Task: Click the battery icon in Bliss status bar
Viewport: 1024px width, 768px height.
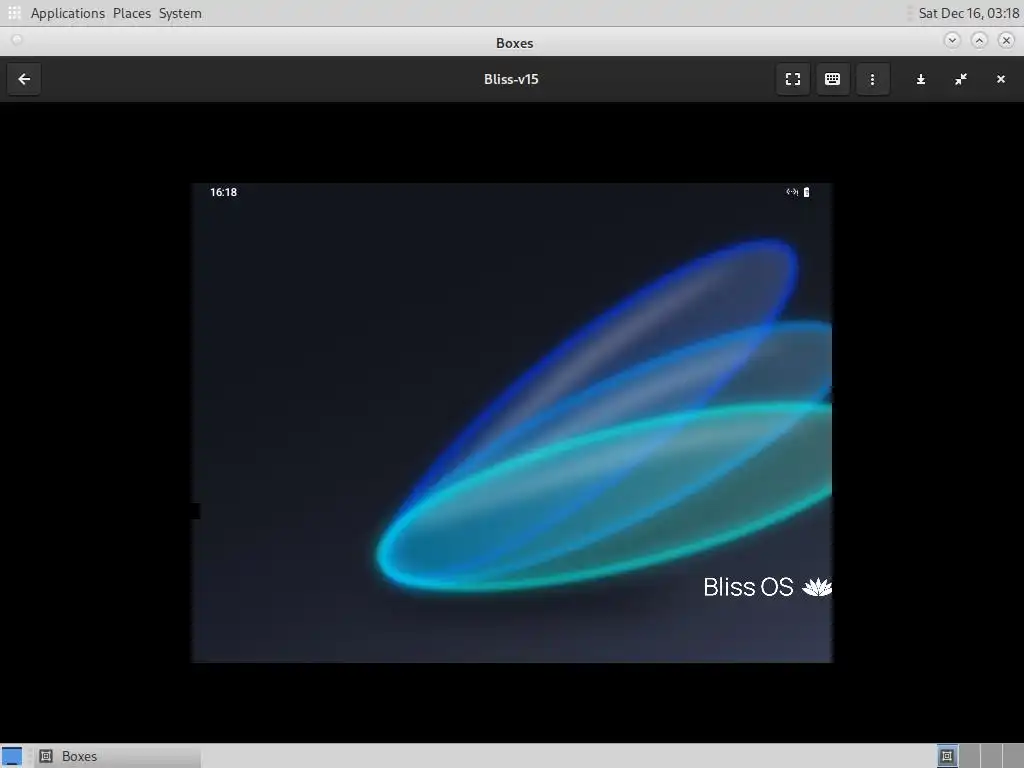Action: 807,192
